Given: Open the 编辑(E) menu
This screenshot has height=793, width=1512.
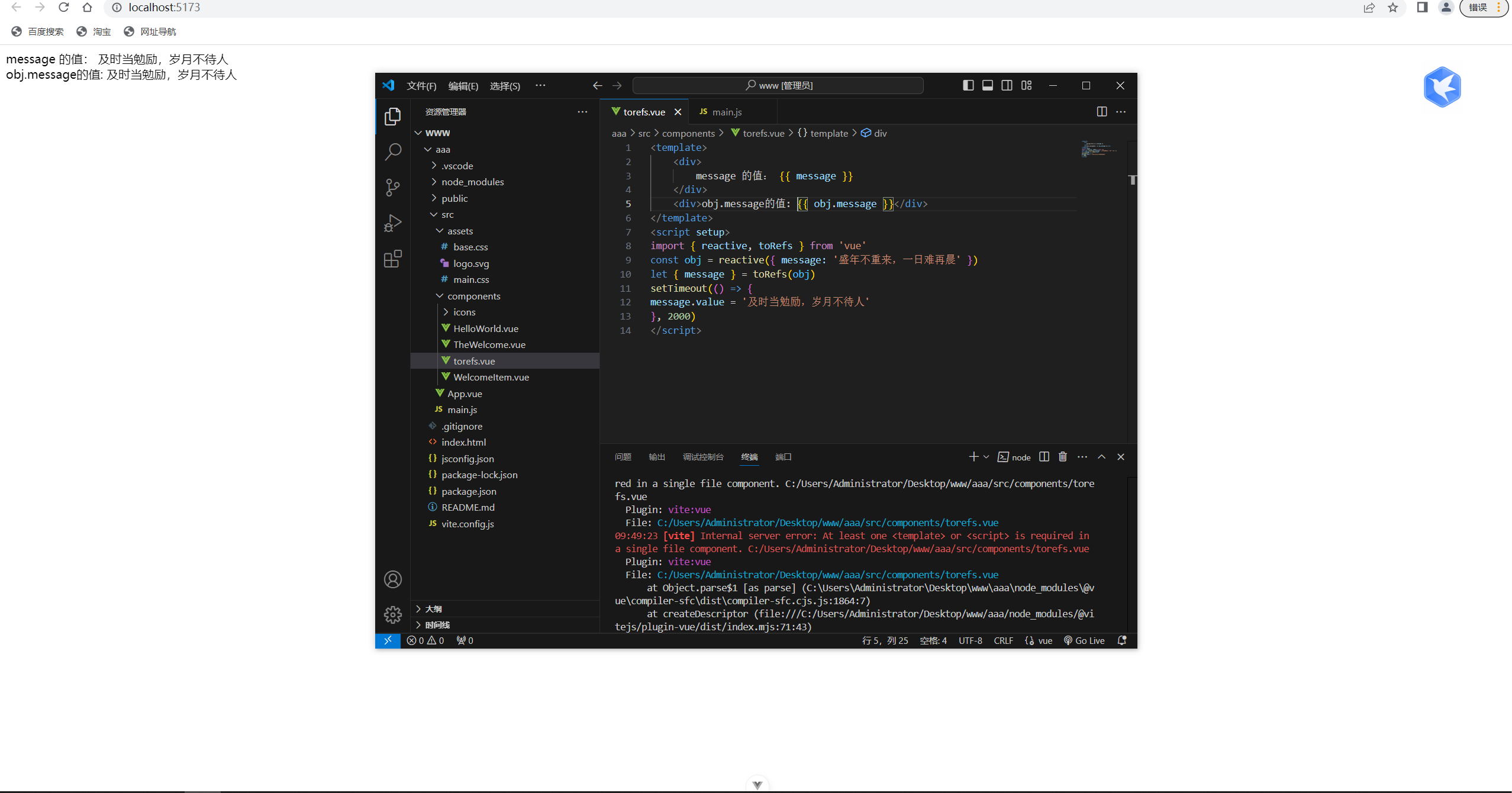Looking at the screenshot, I should [463, 86].
